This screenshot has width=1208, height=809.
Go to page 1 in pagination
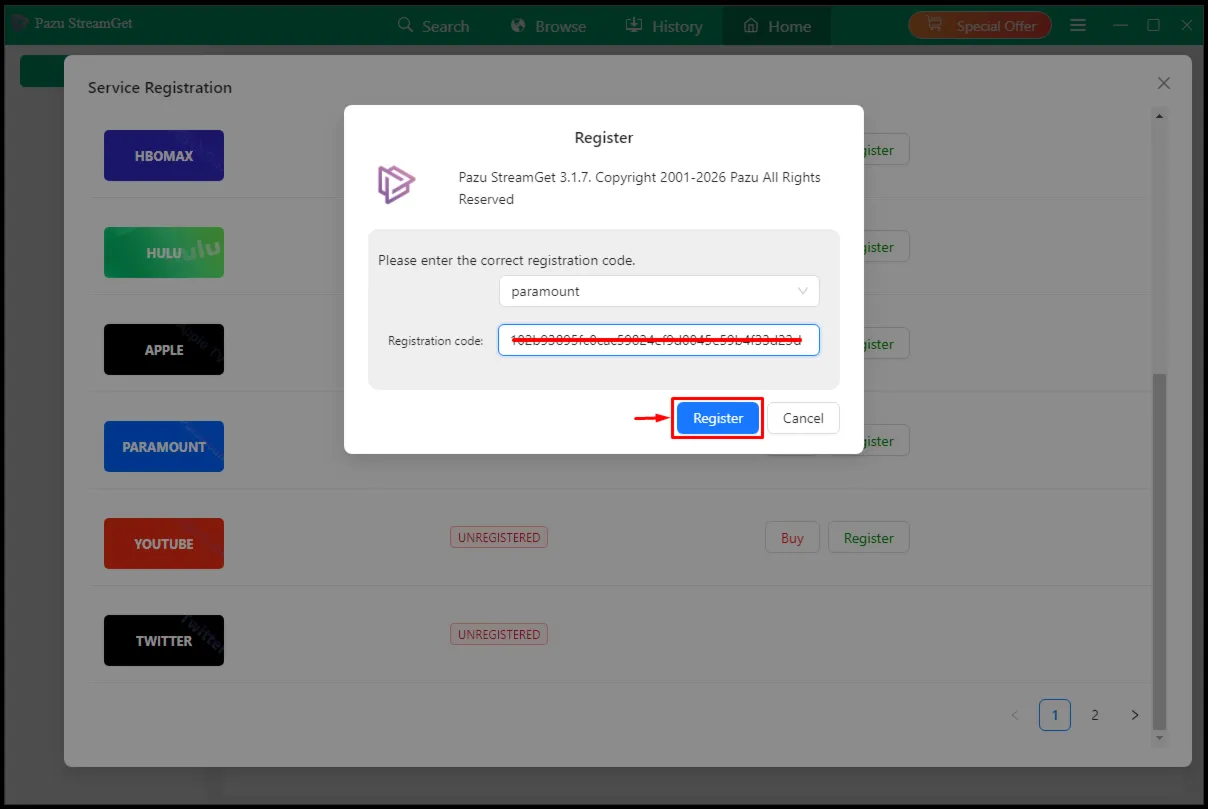[x=1055, y=715]
